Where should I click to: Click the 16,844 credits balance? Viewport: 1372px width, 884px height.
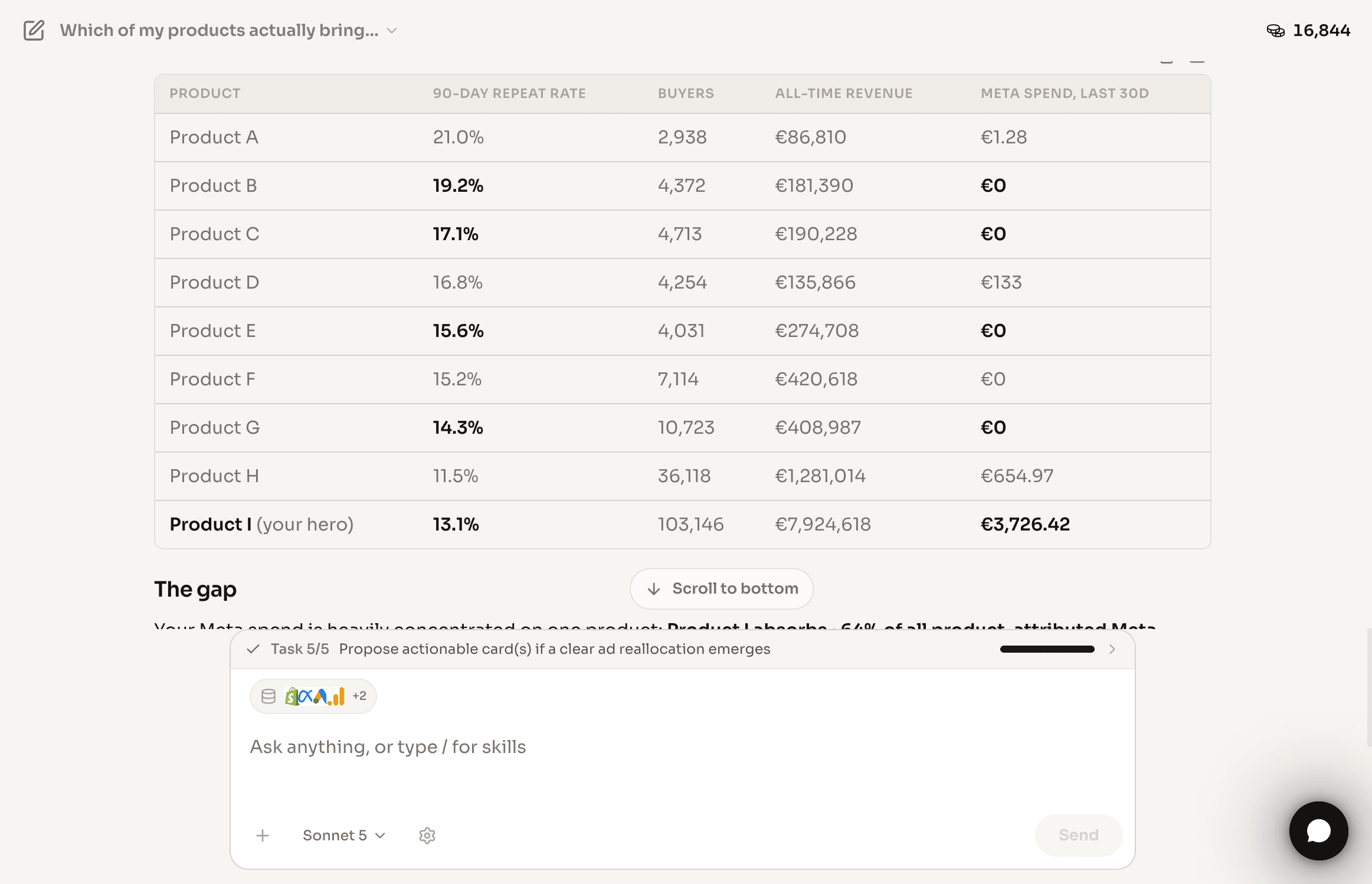[1321, 31]
